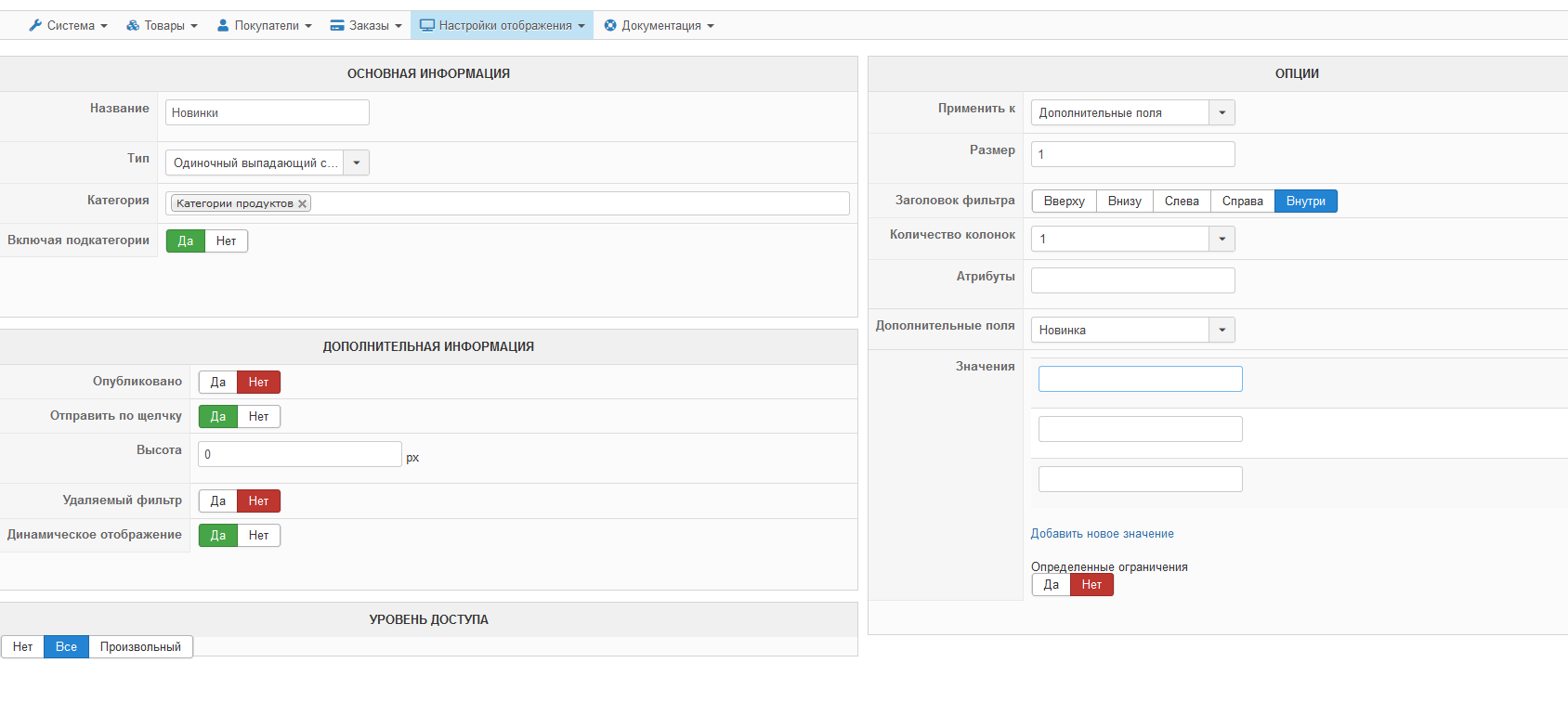Screen dimensions: 1568x702
Task: Choose Произвольный access level
Action: click(x=140, y=647)
